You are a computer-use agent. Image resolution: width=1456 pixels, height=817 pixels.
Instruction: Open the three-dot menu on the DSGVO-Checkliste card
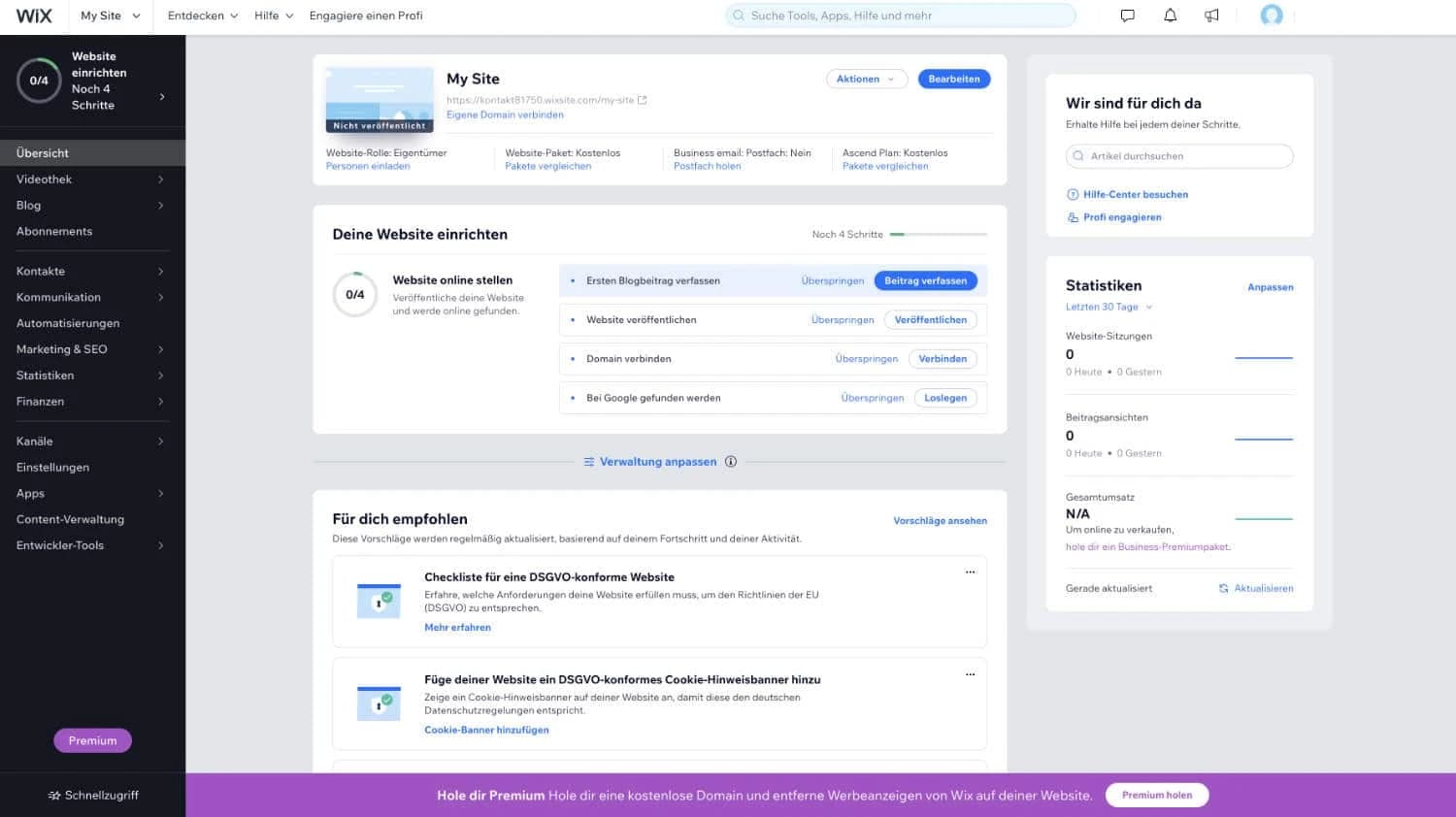coord(970,572)
